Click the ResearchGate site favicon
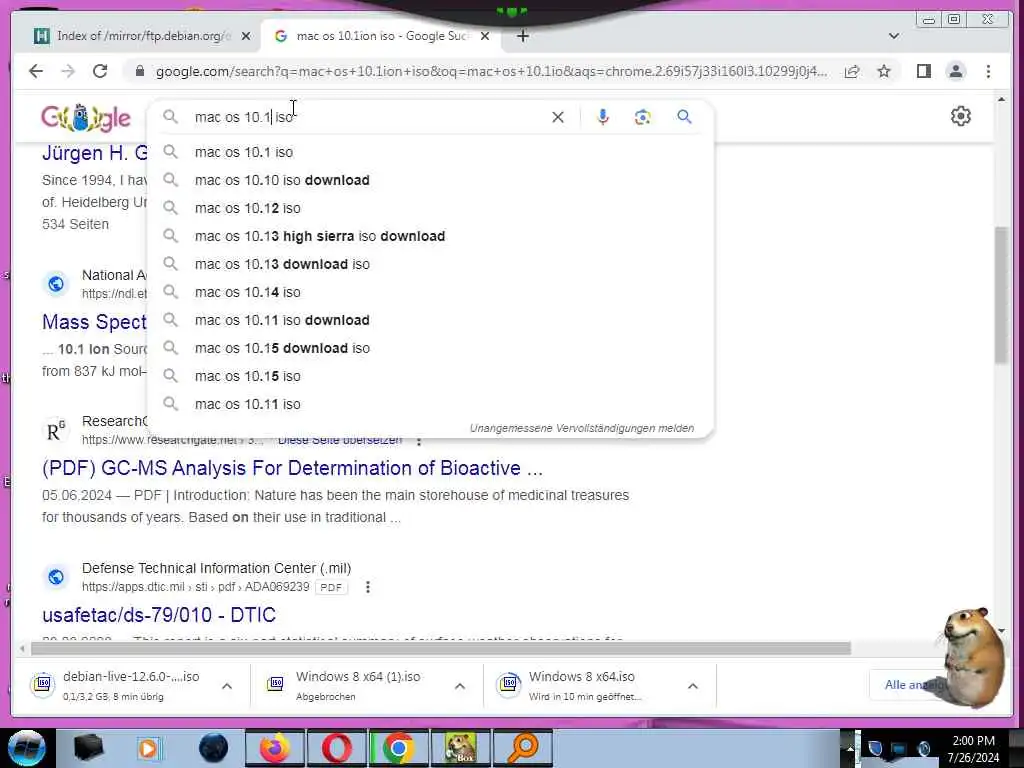 click(56, 431)
